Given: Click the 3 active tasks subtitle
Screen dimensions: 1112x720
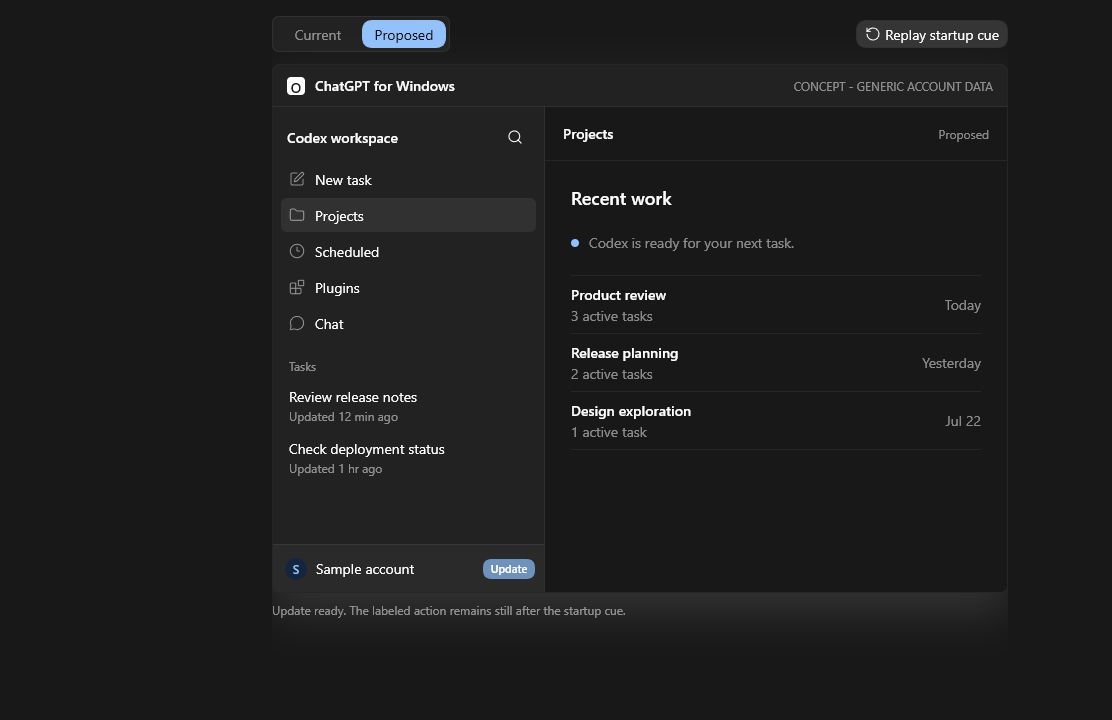Looking at the screenshot, I should point(611,316).
